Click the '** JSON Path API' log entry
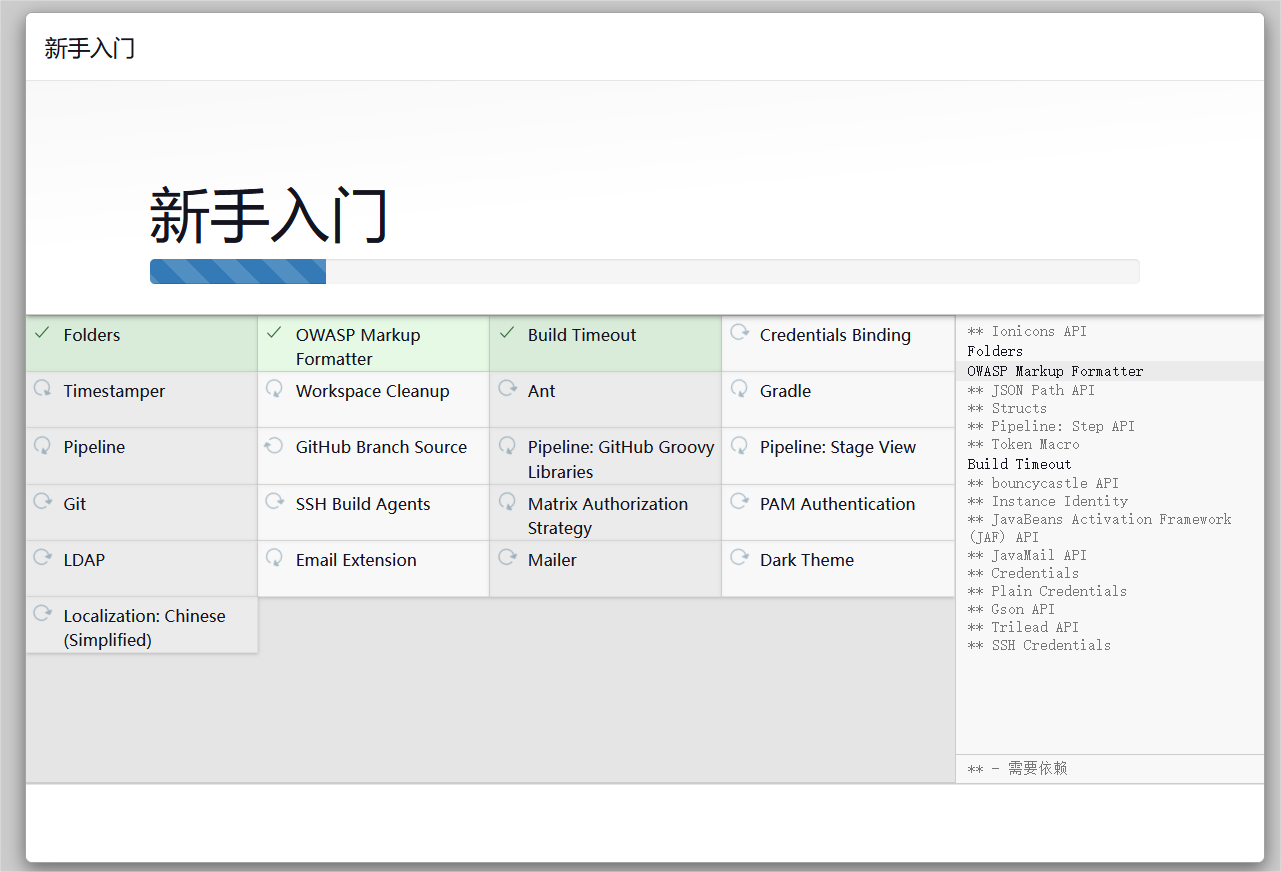 [x=1031, y=390]
